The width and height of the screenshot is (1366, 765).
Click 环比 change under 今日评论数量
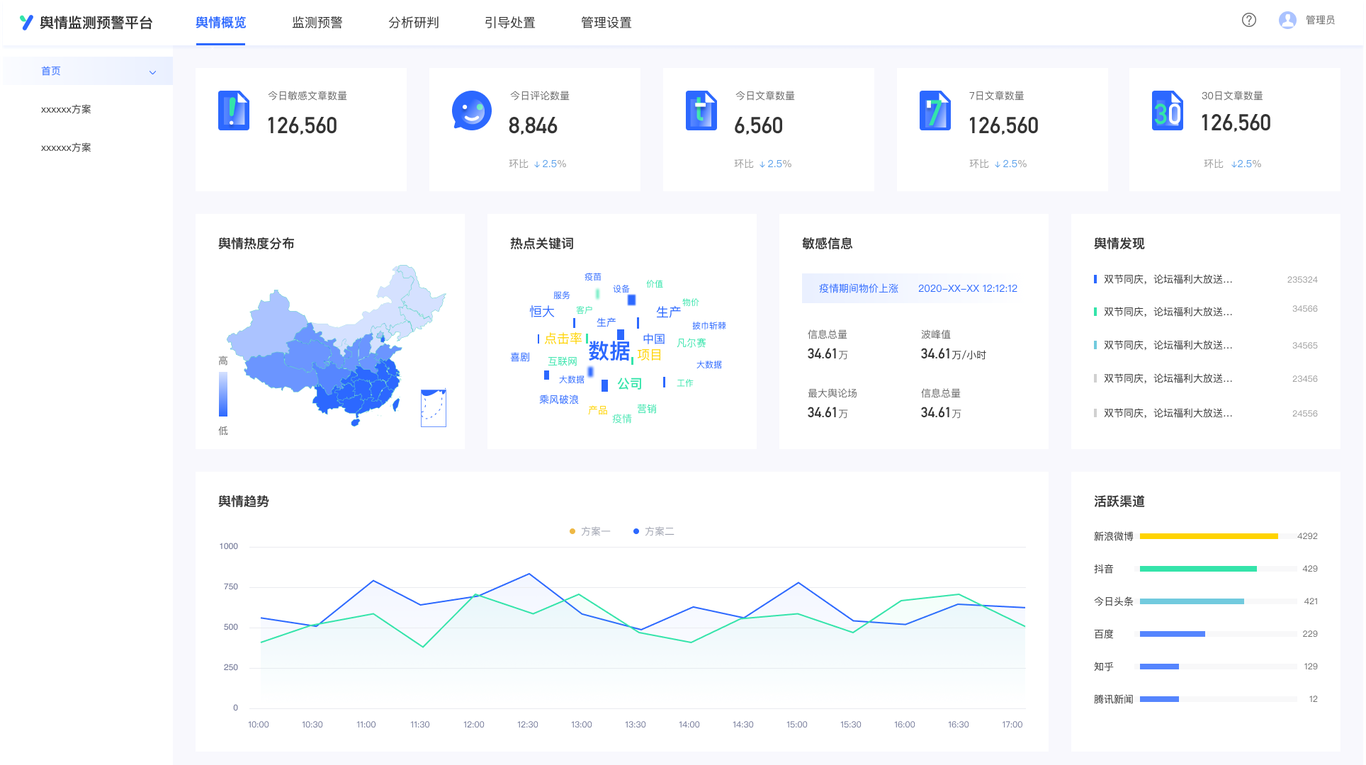537,164
